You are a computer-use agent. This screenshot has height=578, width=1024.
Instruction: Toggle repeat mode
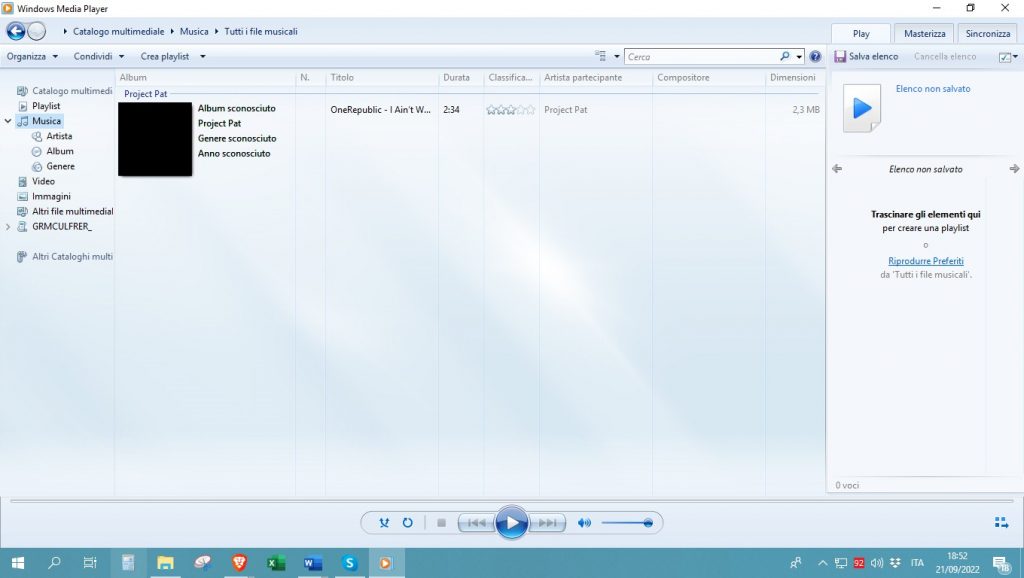pyautogui.click(x=408, y=522)
